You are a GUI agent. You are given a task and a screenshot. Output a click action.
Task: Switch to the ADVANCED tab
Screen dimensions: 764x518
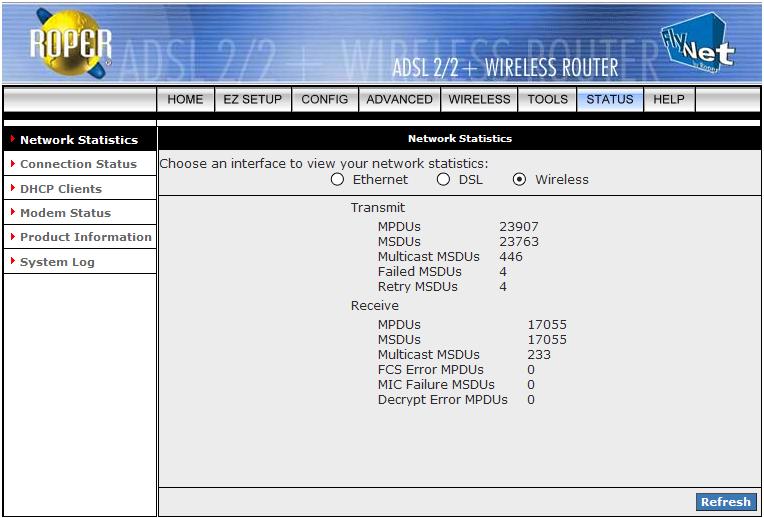399,100
